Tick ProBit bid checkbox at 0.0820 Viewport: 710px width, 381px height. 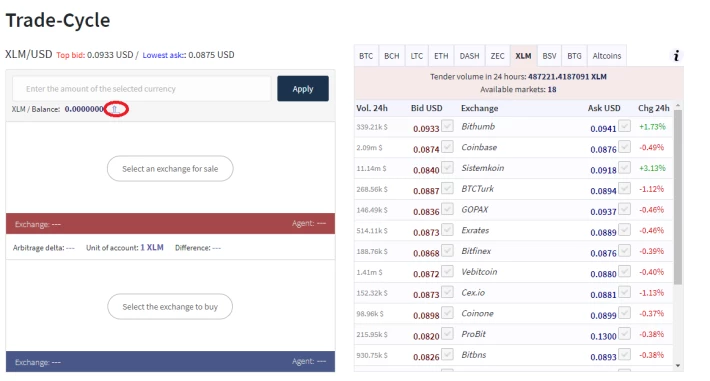(447, 333)
